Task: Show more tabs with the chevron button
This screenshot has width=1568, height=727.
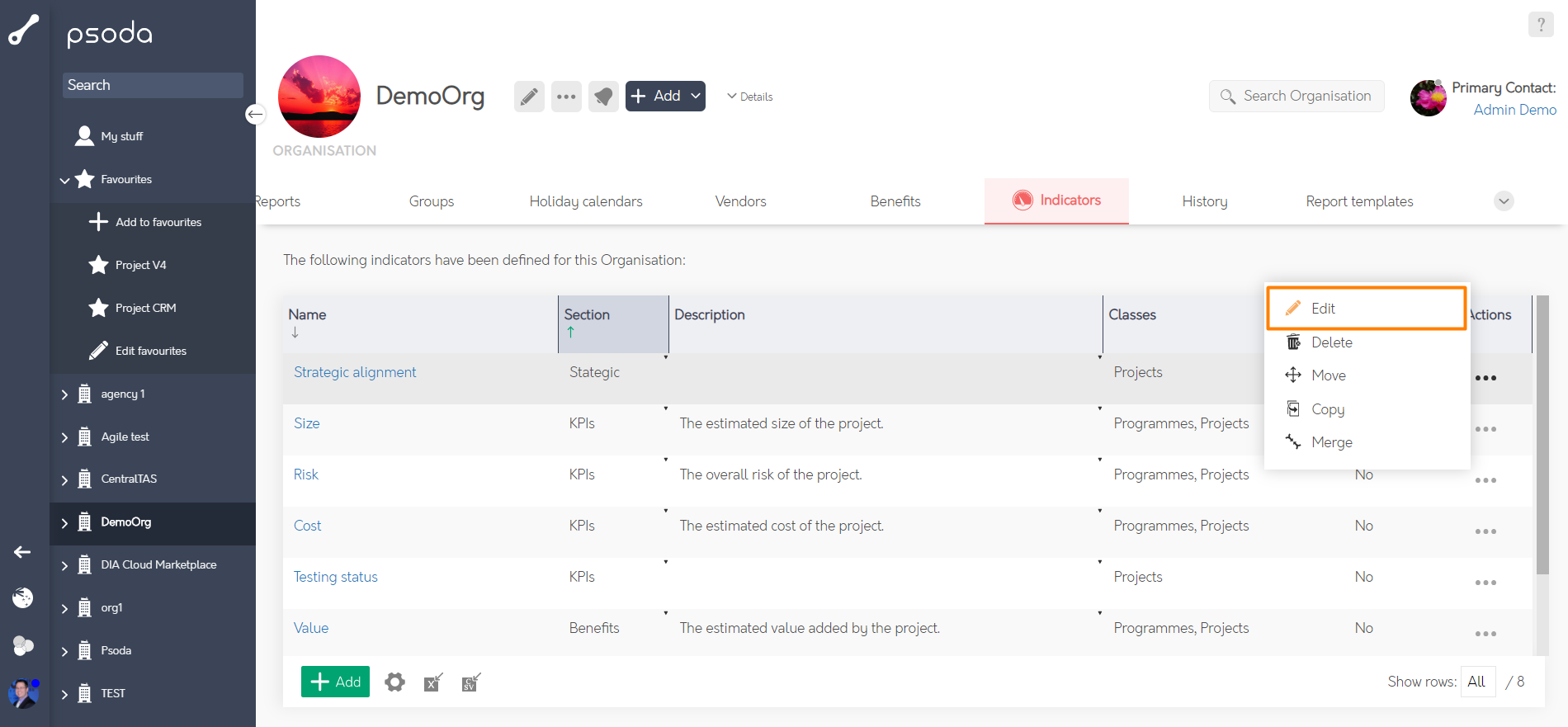Action: [1504, 201]
